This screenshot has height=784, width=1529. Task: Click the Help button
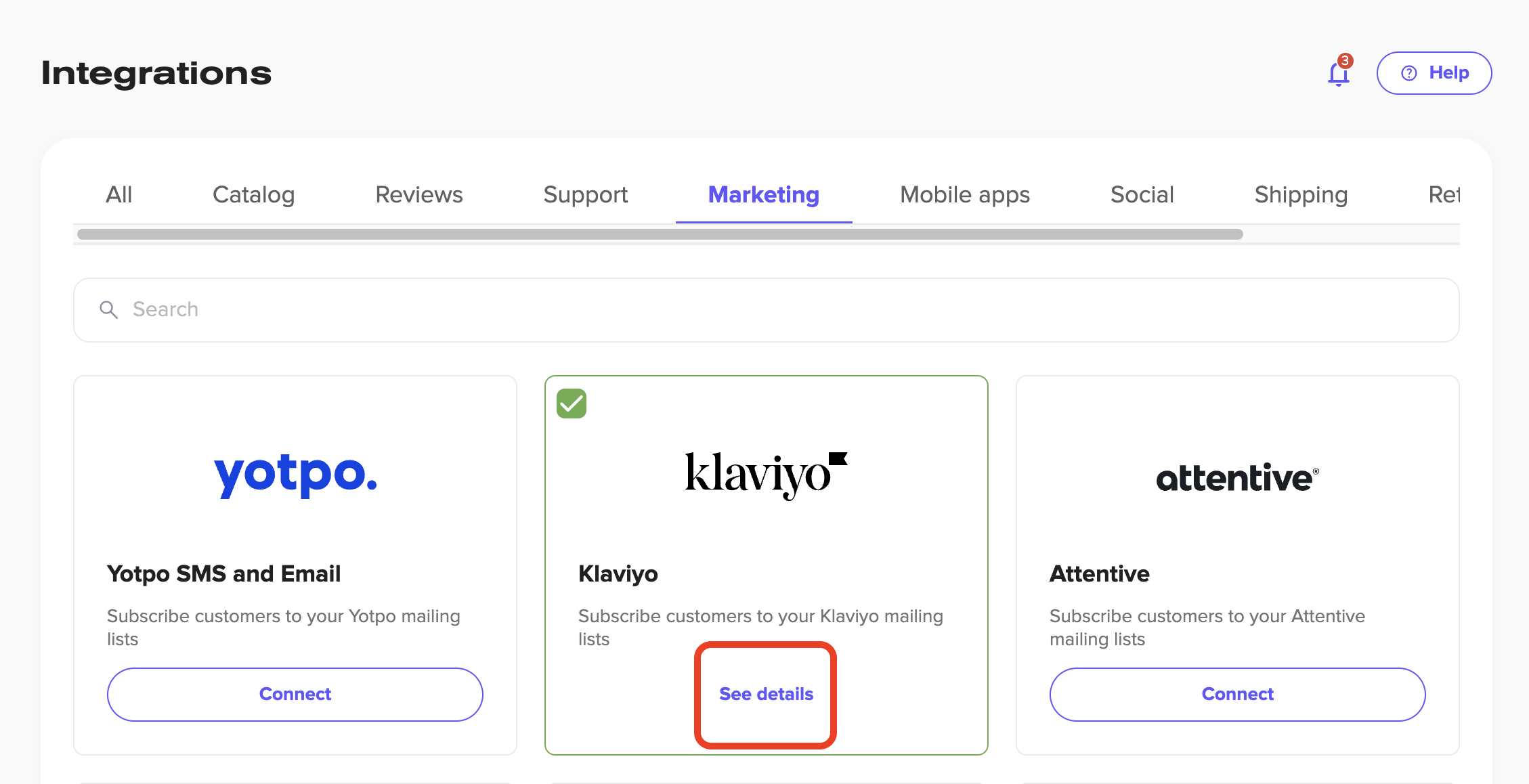[x=1434, y=73]
